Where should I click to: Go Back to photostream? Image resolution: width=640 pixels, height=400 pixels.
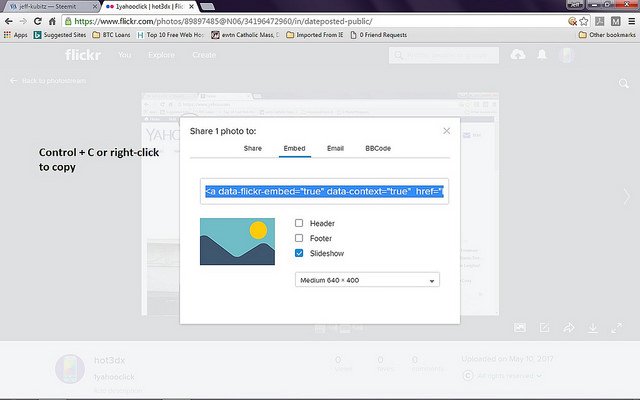click(48, 81)
